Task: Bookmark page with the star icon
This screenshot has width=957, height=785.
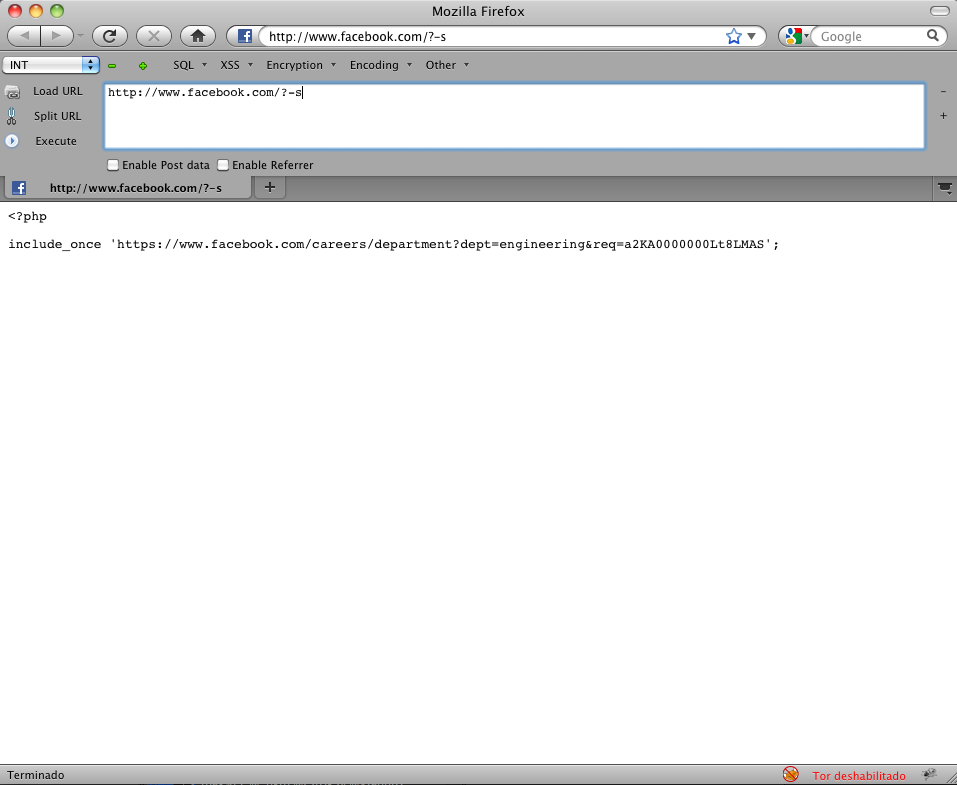Action: 734,37
